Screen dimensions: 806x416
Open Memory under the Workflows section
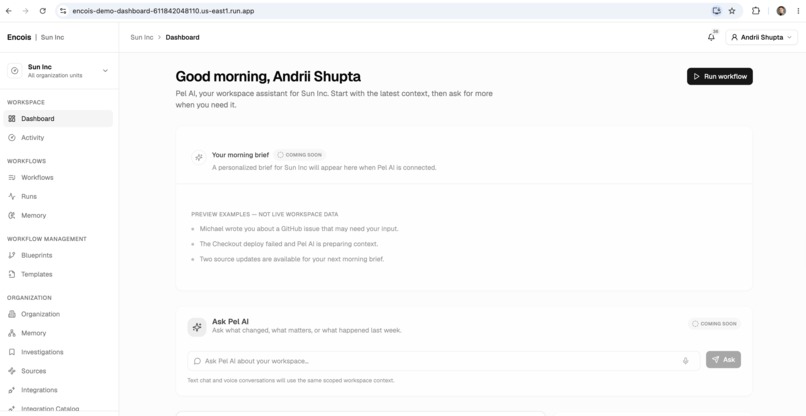point(58,215)
